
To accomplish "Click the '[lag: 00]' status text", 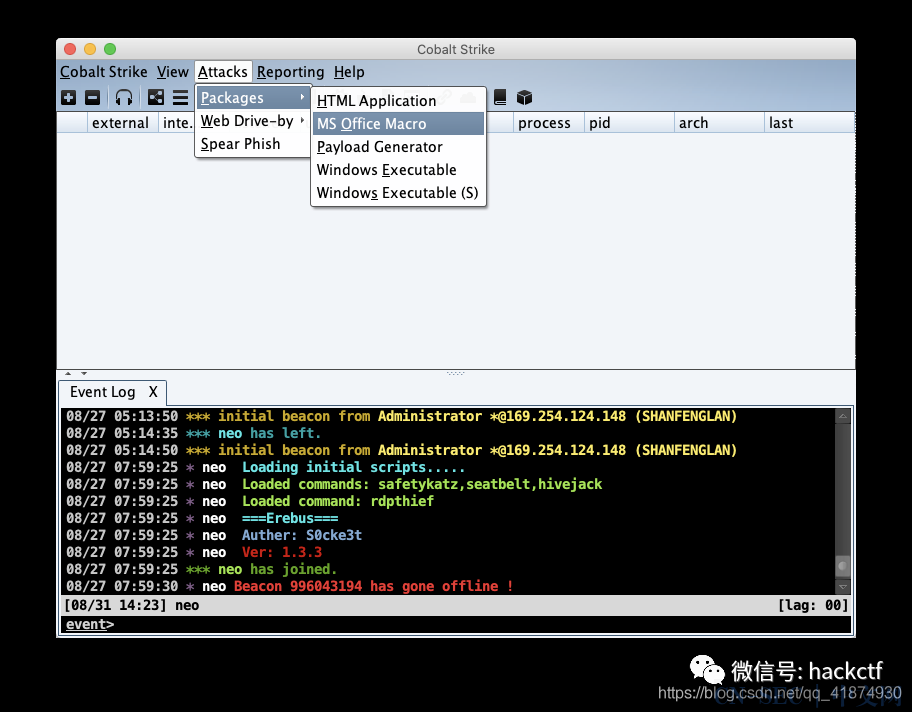I will [x=813, y=606].
